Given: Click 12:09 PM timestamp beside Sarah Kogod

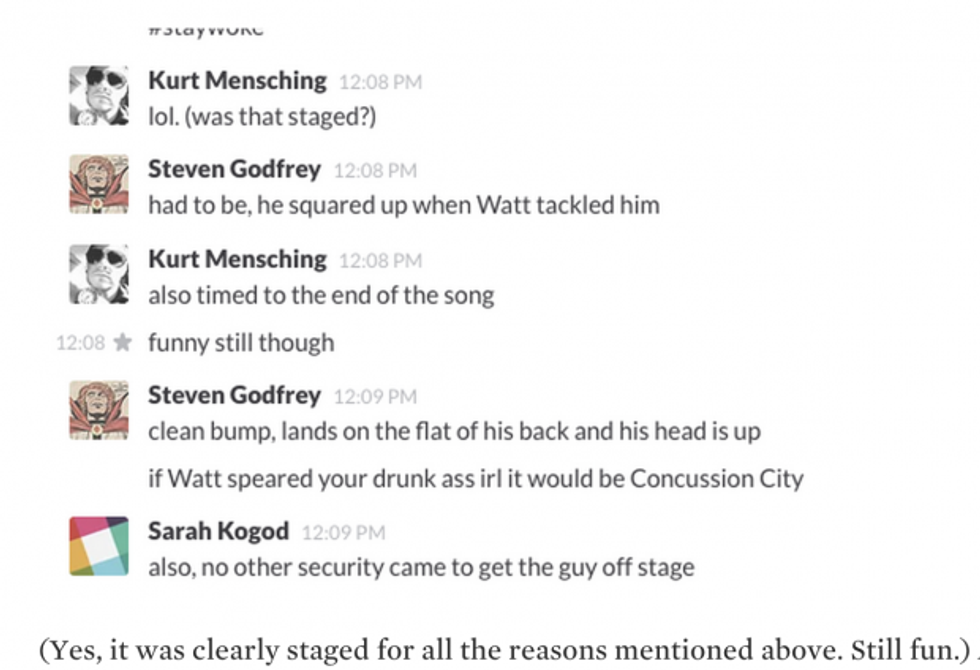Looking at the screenshot, I should (343, 533).
